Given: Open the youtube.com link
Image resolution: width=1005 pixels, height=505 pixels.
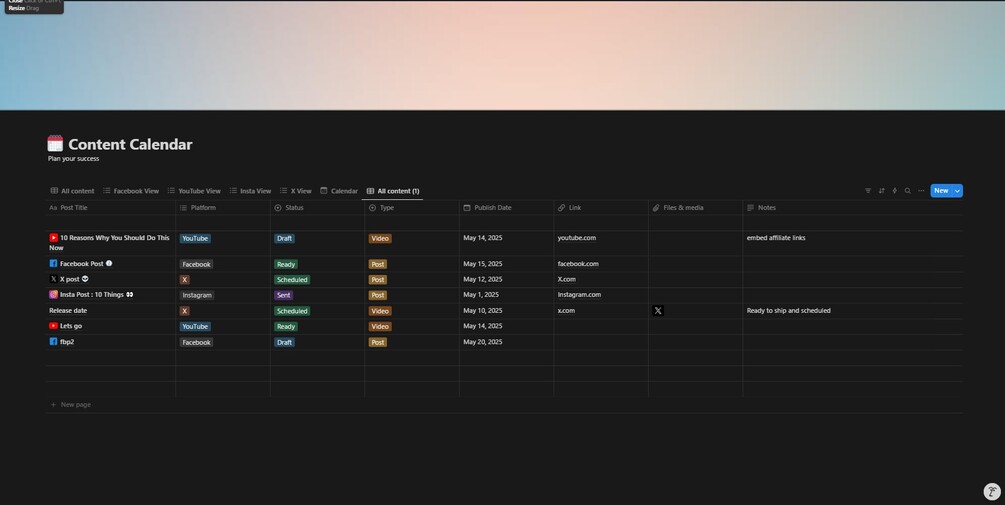Looking at the screenshot, I should click(577, 238).
